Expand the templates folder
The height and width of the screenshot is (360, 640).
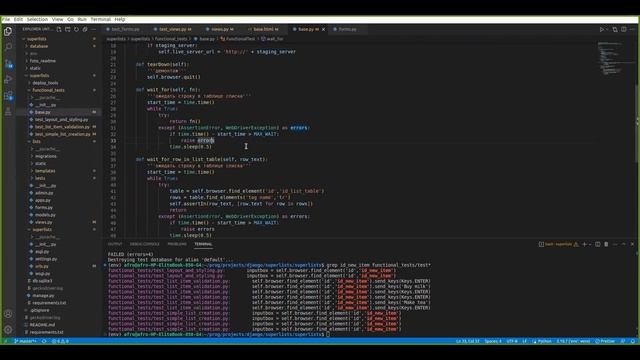click(x=45, y=171)
